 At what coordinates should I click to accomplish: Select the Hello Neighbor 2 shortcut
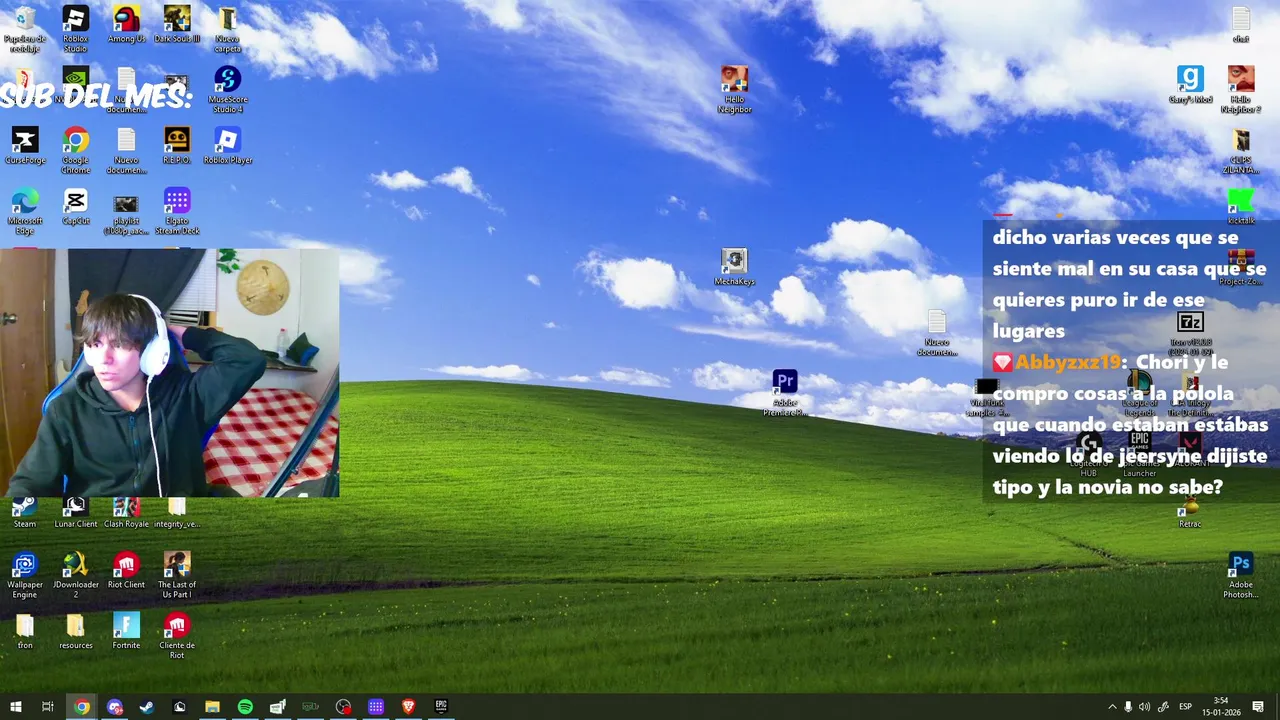click(x=1241, y=90)
